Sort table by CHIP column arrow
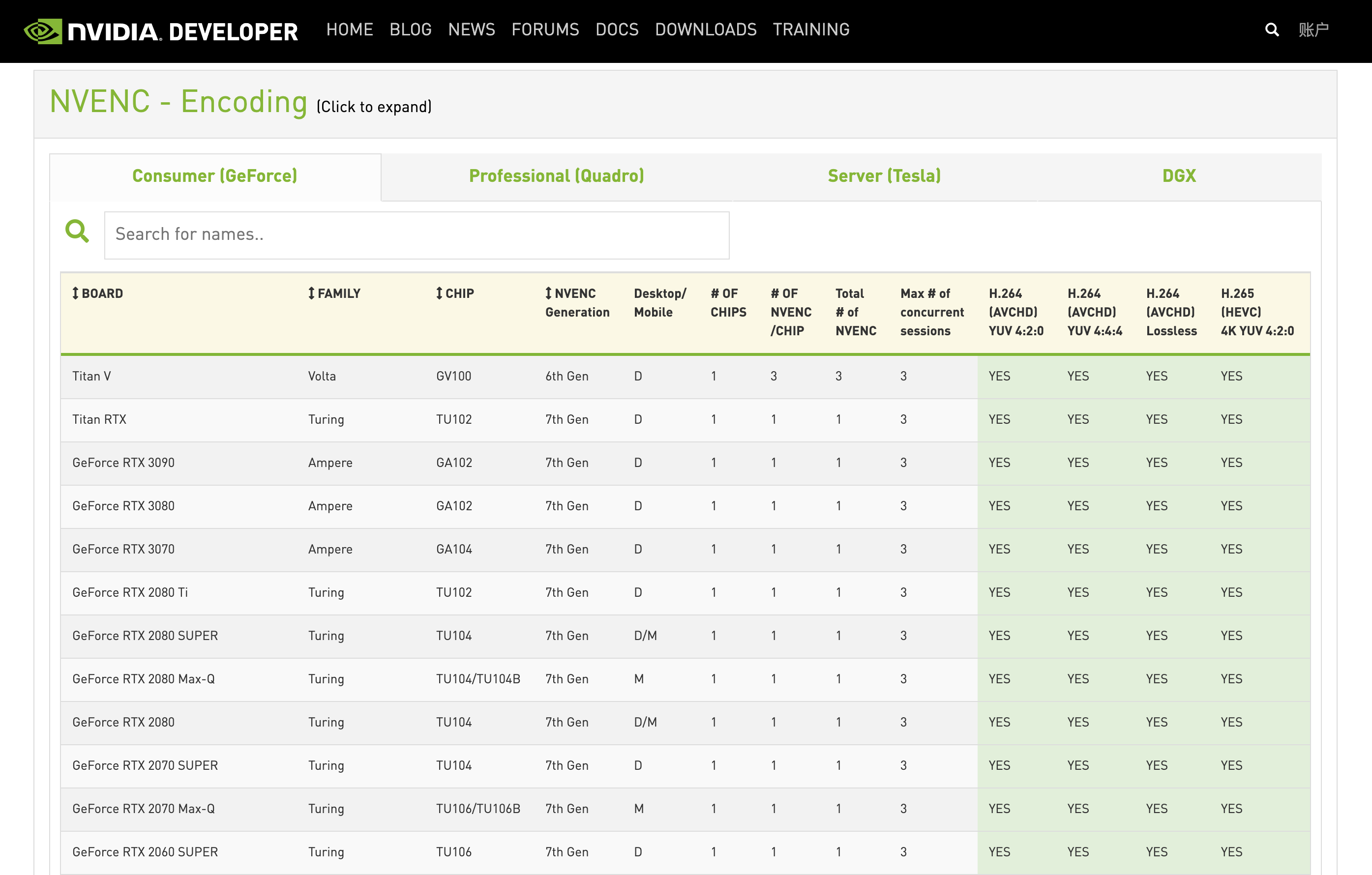The height and width of the screenshot is (875, 1372). [x=439, y=293]
